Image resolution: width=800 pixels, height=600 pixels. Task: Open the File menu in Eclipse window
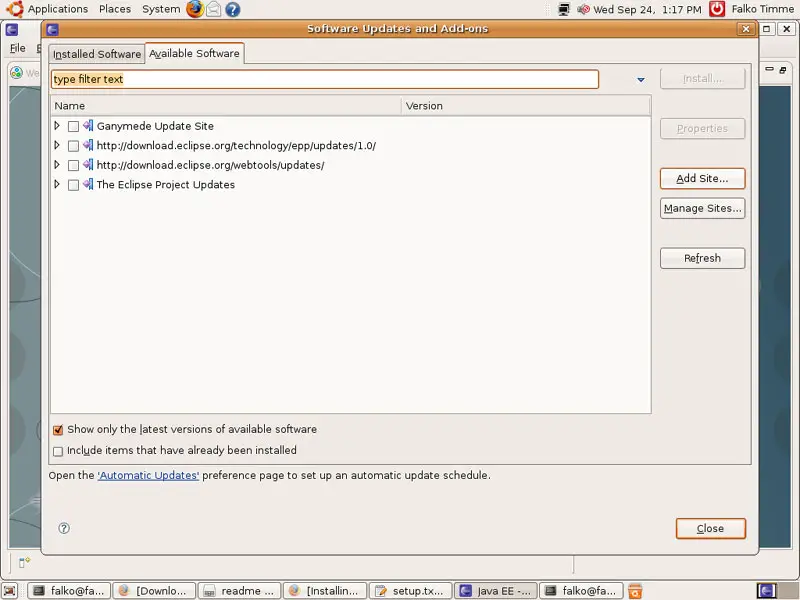(x=18, y=48)
